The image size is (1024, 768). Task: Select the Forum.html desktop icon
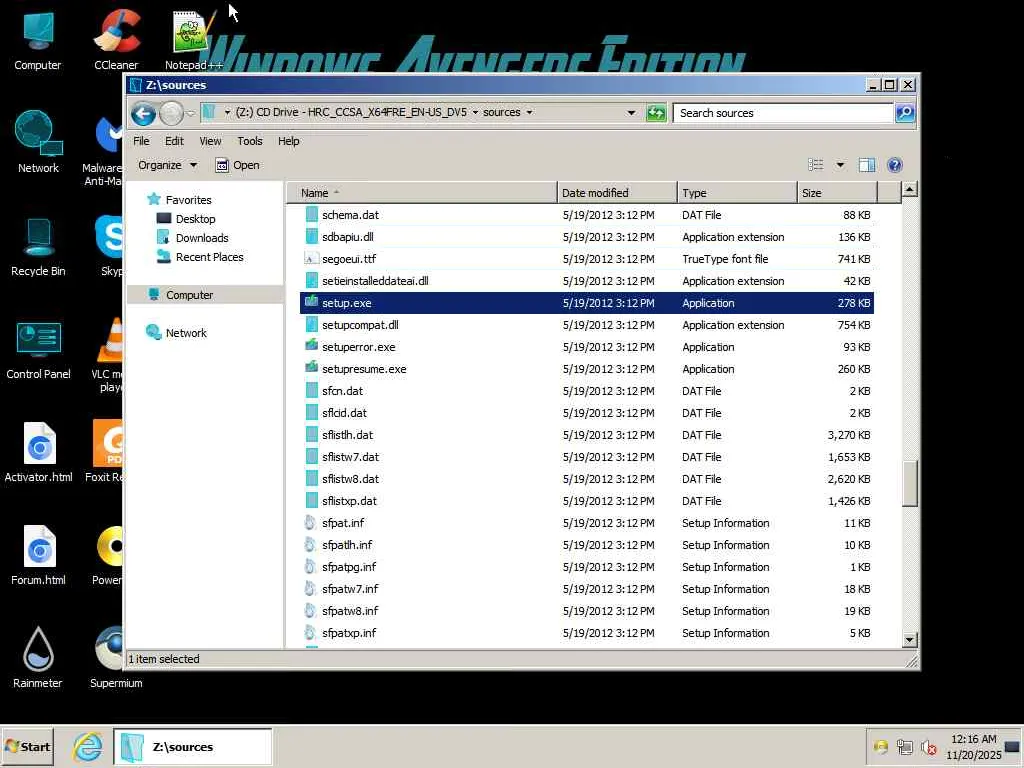click(x=38, y=555)
